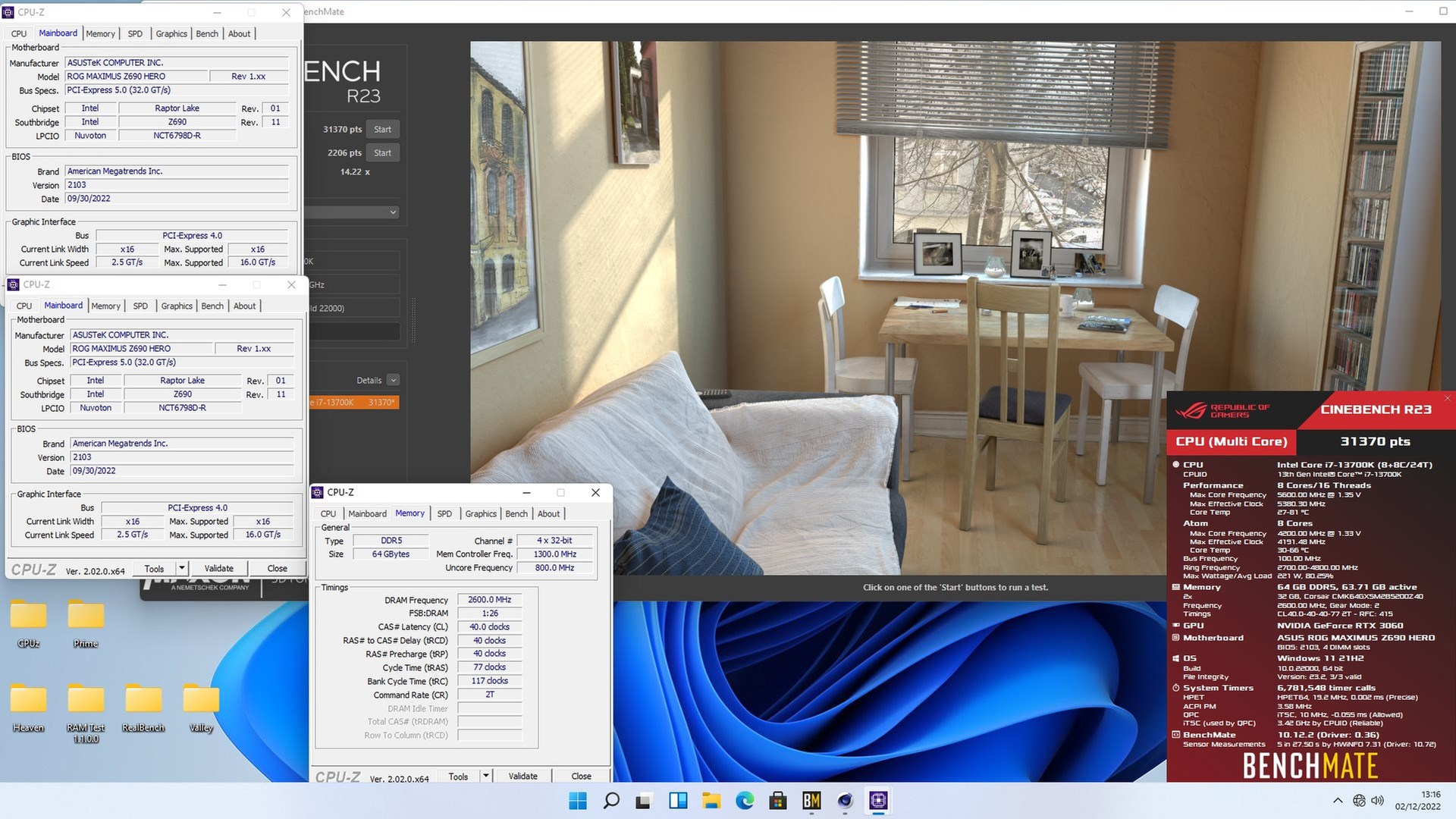Open Tools dropdown arrow in middle CPU-Z window
This screenshot has width=1456, height=819.
pyautogui.click(x=182, y=568)
